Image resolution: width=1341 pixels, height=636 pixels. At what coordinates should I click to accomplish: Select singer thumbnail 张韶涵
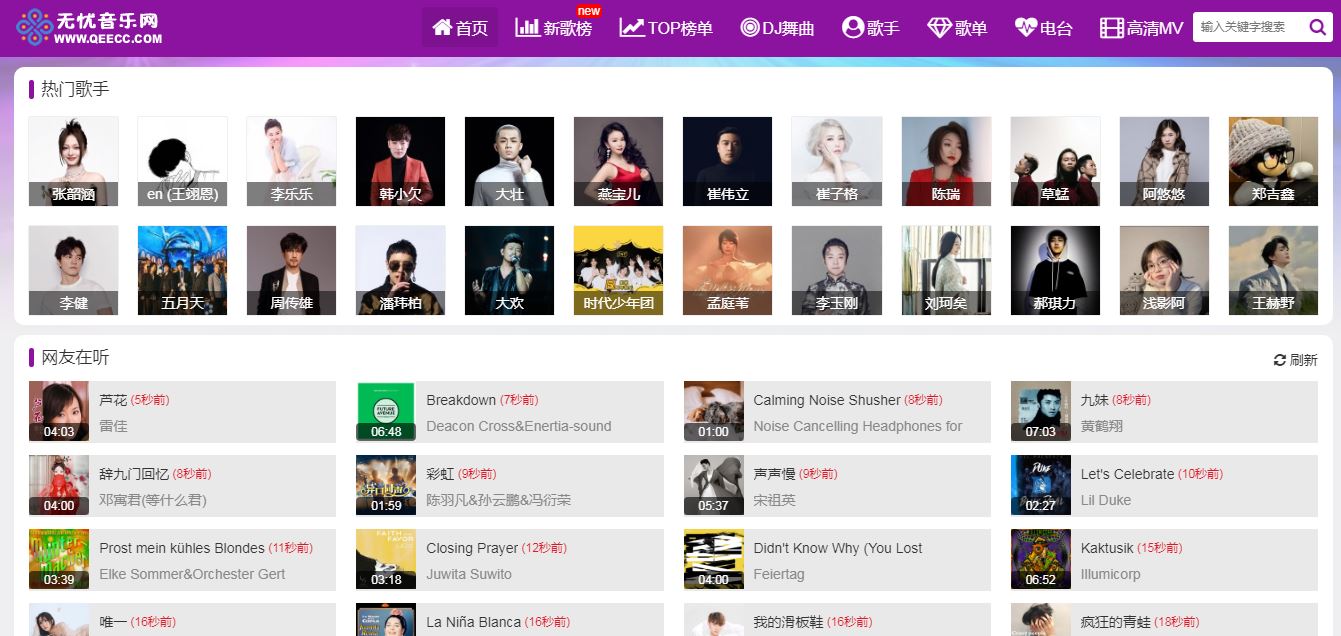pos(73,161)
